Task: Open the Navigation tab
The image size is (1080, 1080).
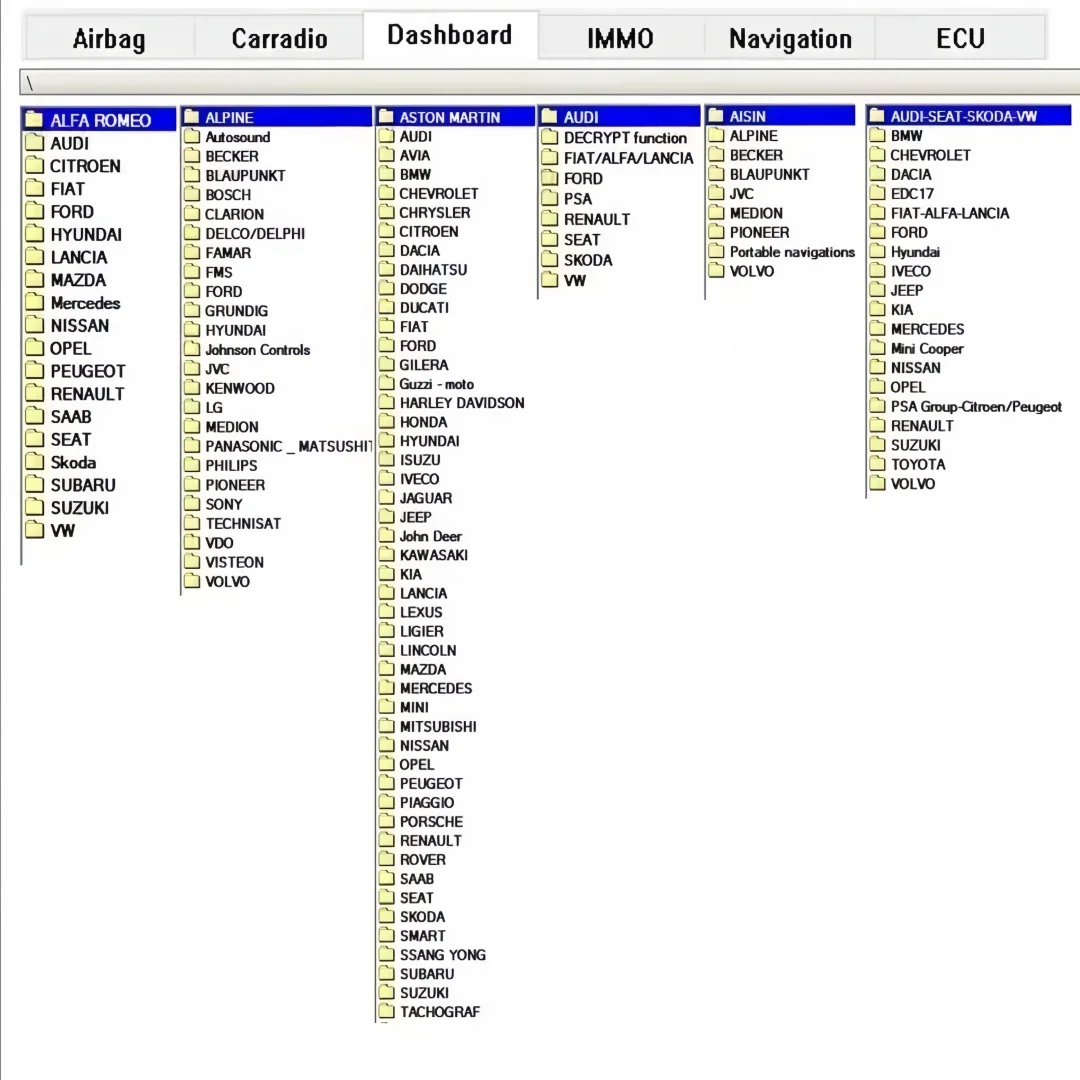Action: [x=790, y=38]
